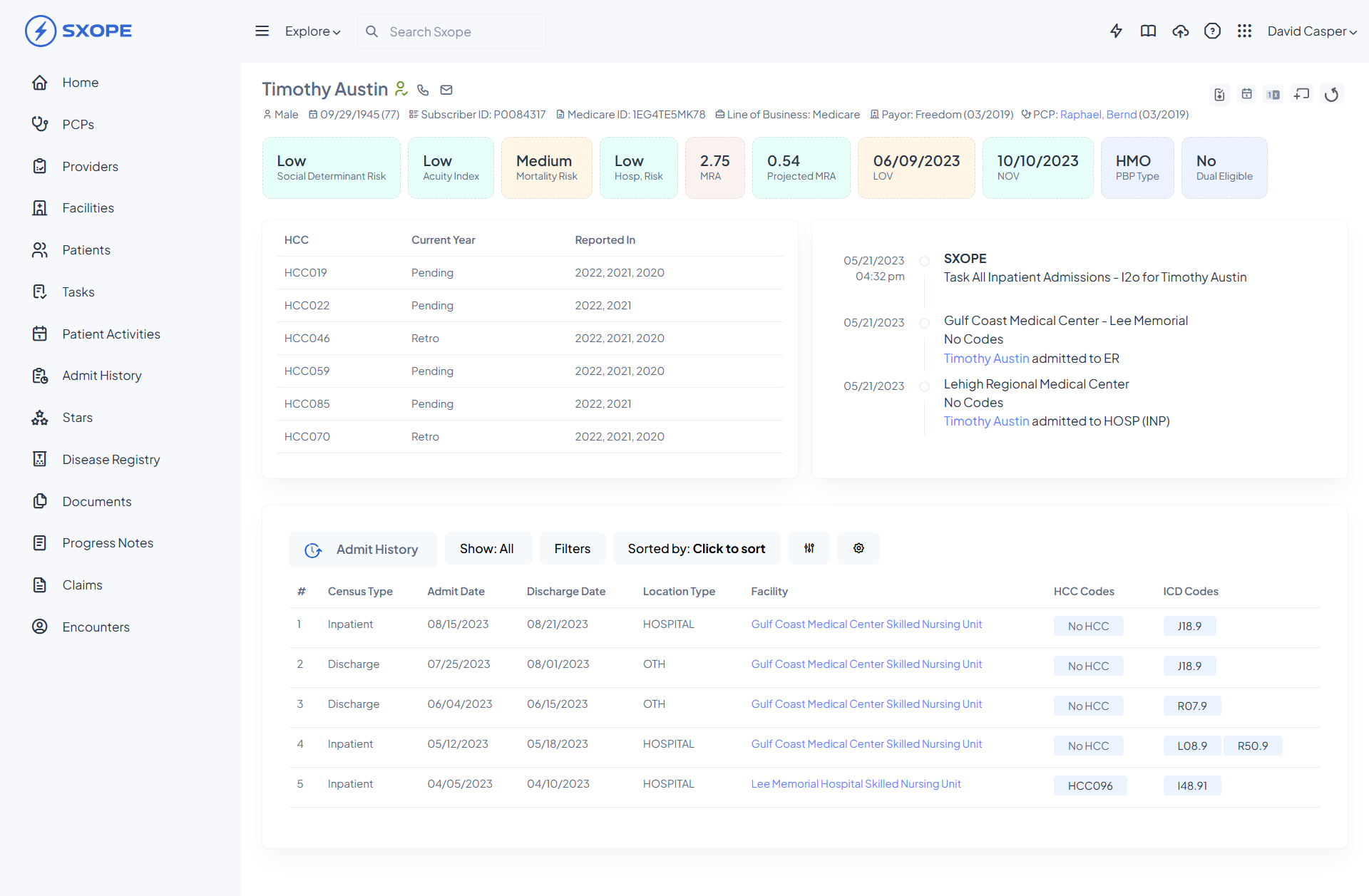
Task: Open Gulf Coast Medical Center Skilled Nursing Unit link
Action: click(x=866, y=624)
